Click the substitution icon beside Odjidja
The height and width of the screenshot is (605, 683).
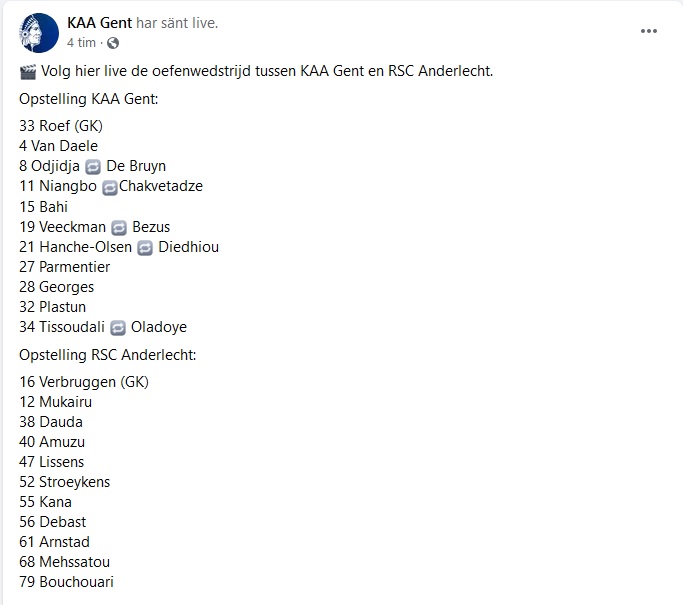click(x=93, y=166)
